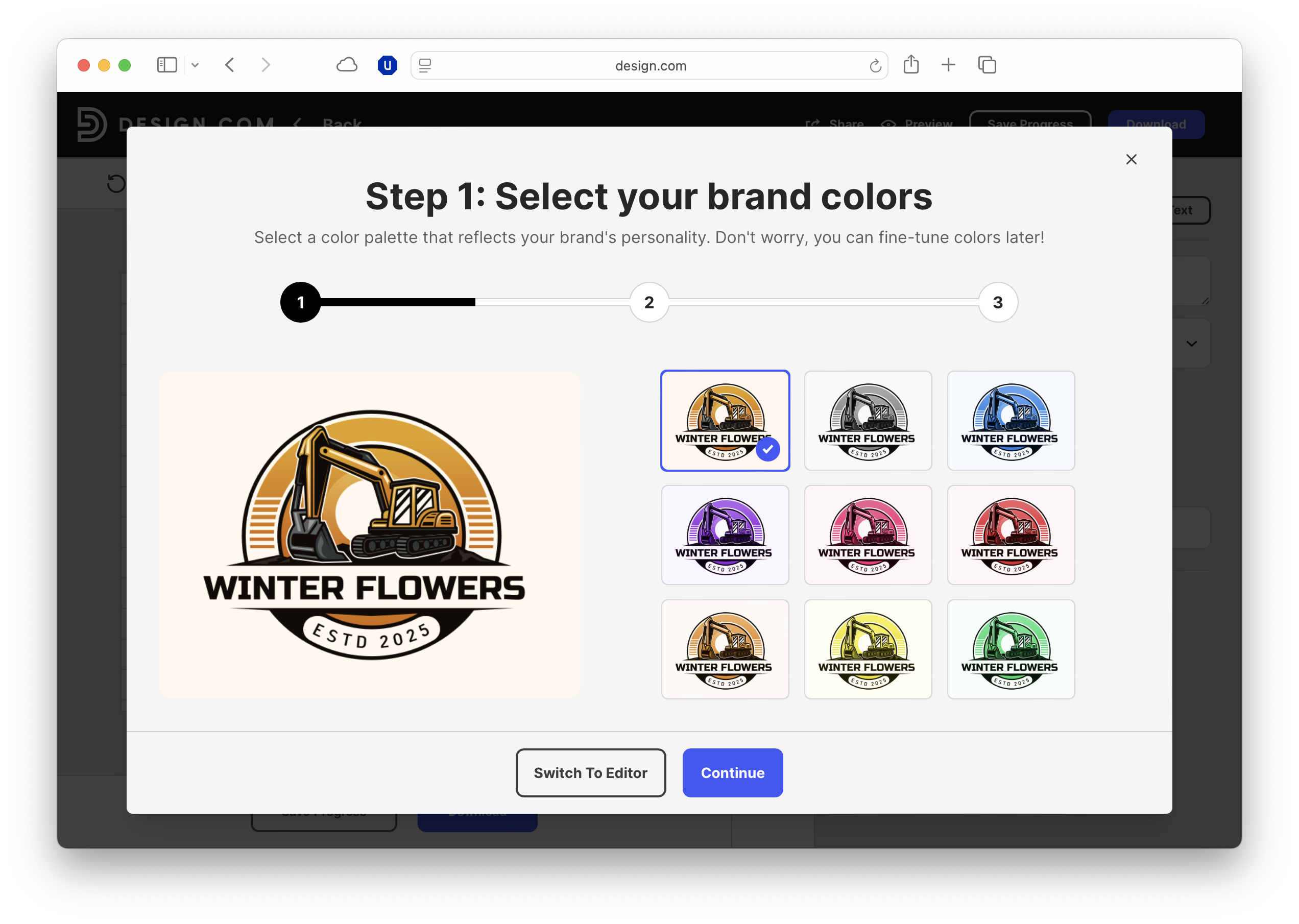
Task: Click the browser back arrow
Action: coord(230,65)
